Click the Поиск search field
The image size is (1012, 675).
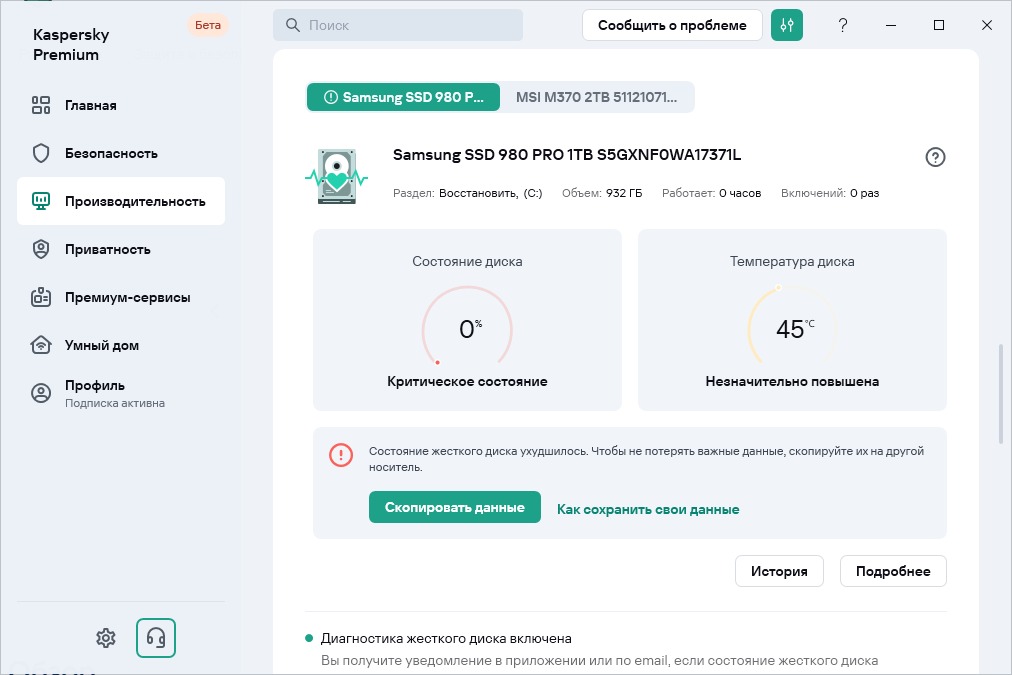(x=398, y=25)
